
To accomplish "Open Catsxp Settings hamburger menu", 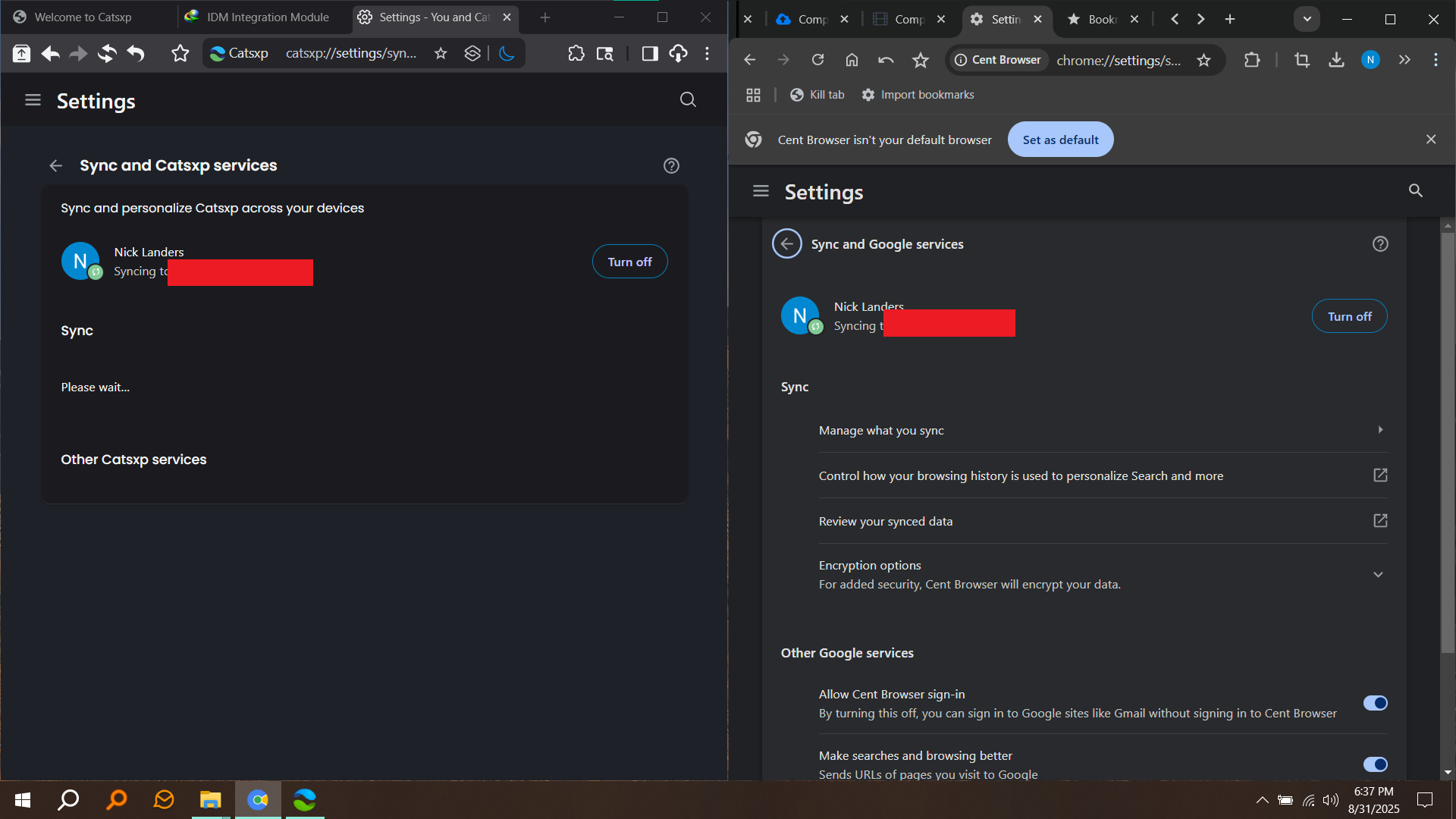I will 33,100.
